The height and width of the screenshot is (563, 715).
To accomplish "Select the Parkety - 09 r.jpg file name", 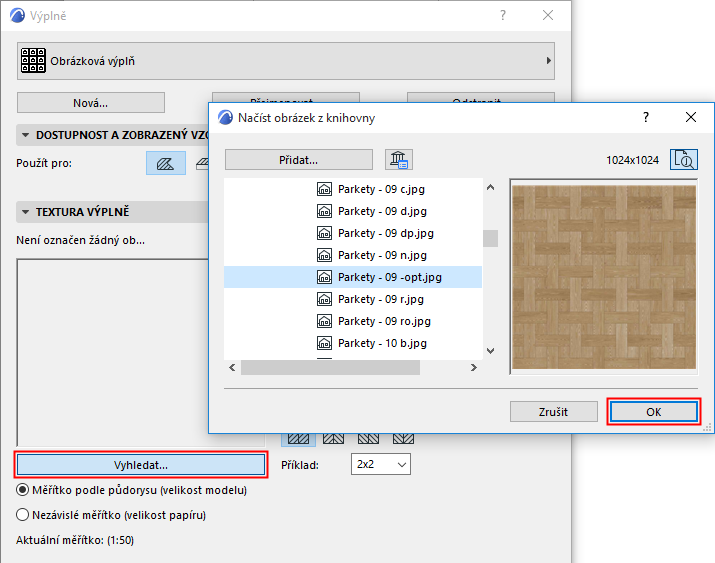I will pos(381,299).
